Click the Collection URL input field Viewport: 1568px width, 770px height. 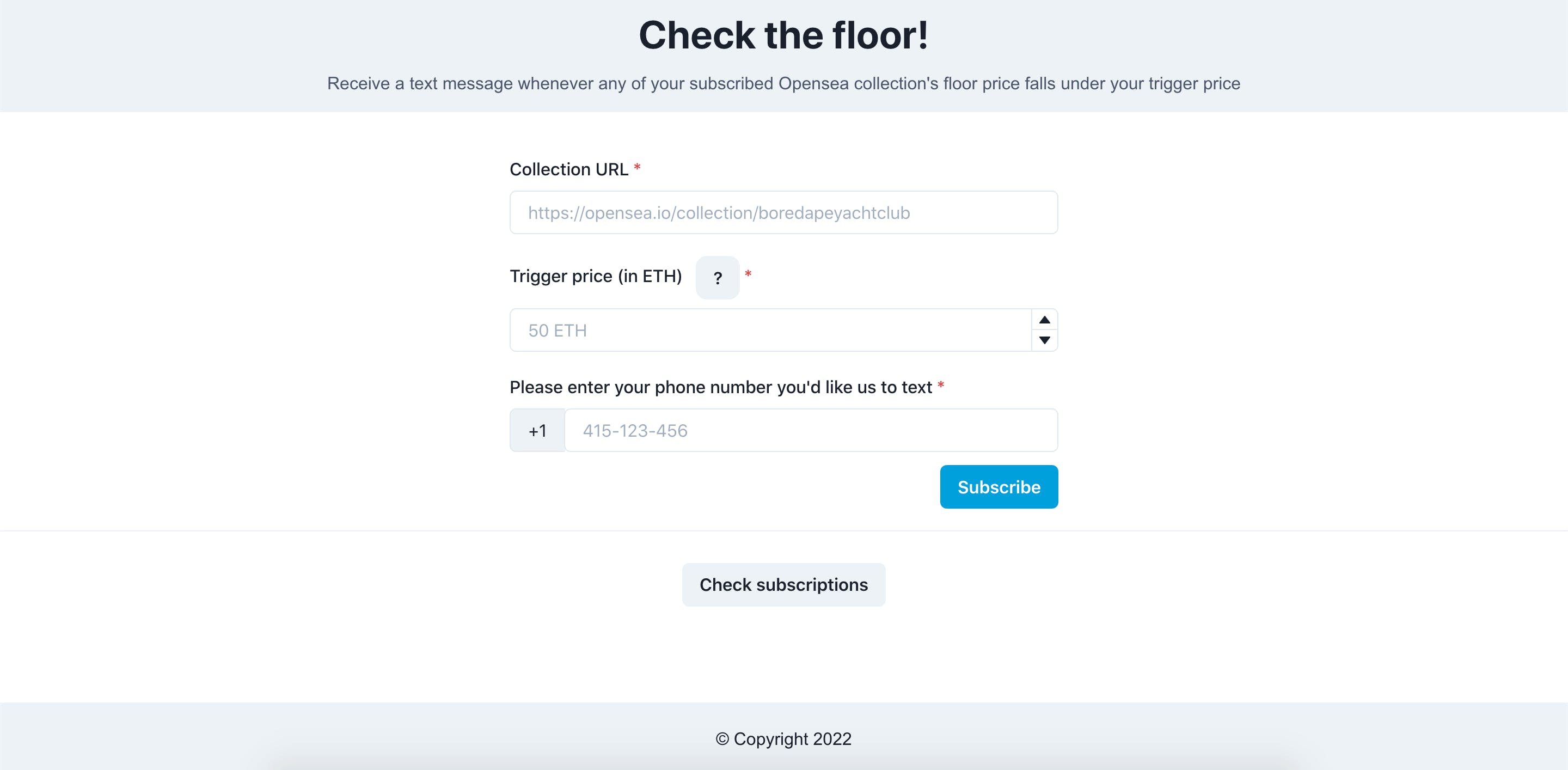[784, 212]
